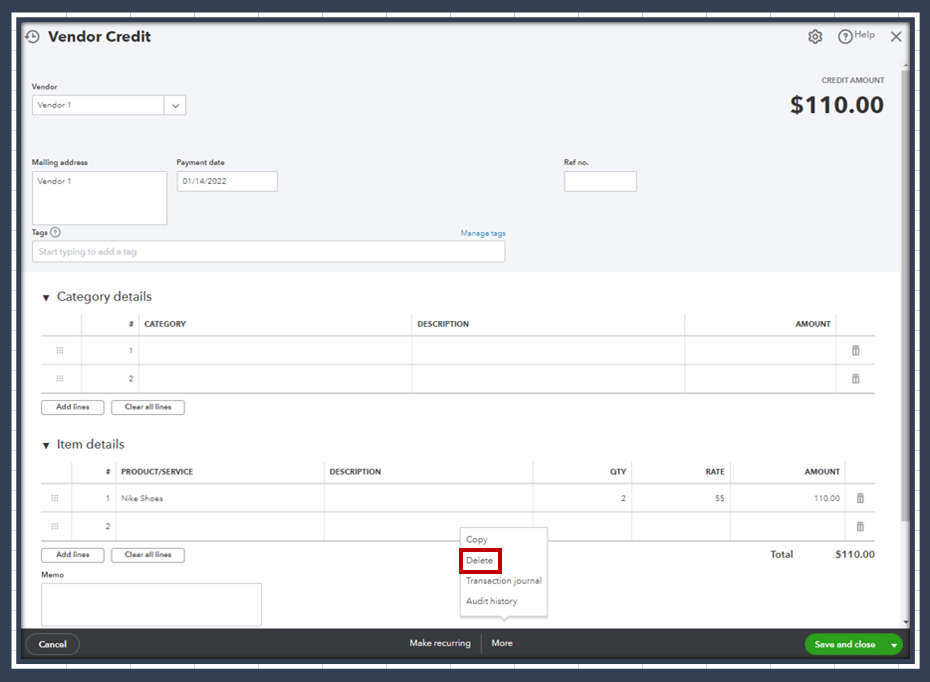Click the drag handle beside Nike Shoes row
This screenshot has height=682, width=930.
(x=55, y=497)
